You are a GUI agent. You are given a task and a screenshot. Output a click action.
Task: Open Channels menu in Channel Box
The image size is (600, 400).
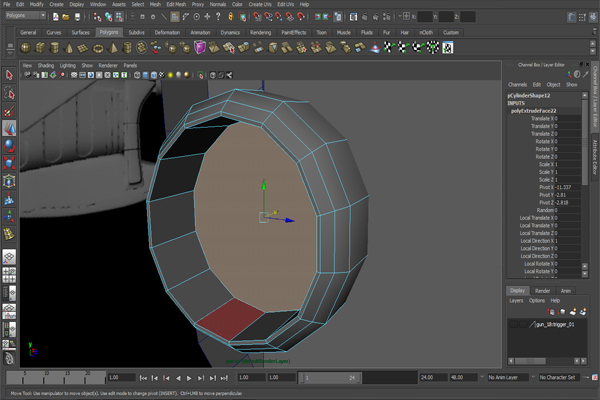[517, 85]
